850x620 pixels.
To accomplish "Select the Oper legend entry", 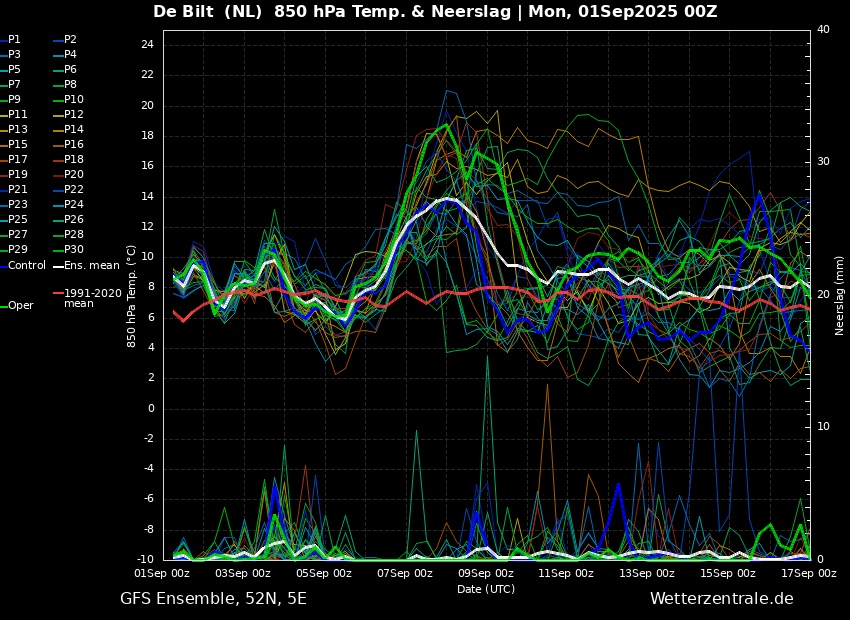I will pyautogui.click(x=21, y=306).
